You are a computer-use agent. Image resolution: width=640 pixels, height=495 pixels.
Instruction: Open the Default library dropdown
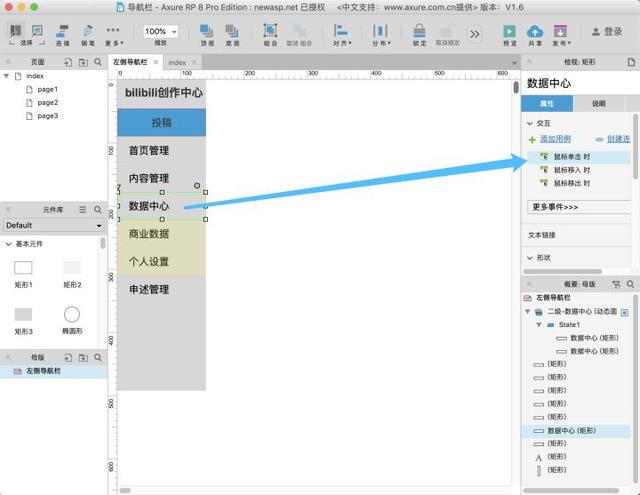(53, 225)
